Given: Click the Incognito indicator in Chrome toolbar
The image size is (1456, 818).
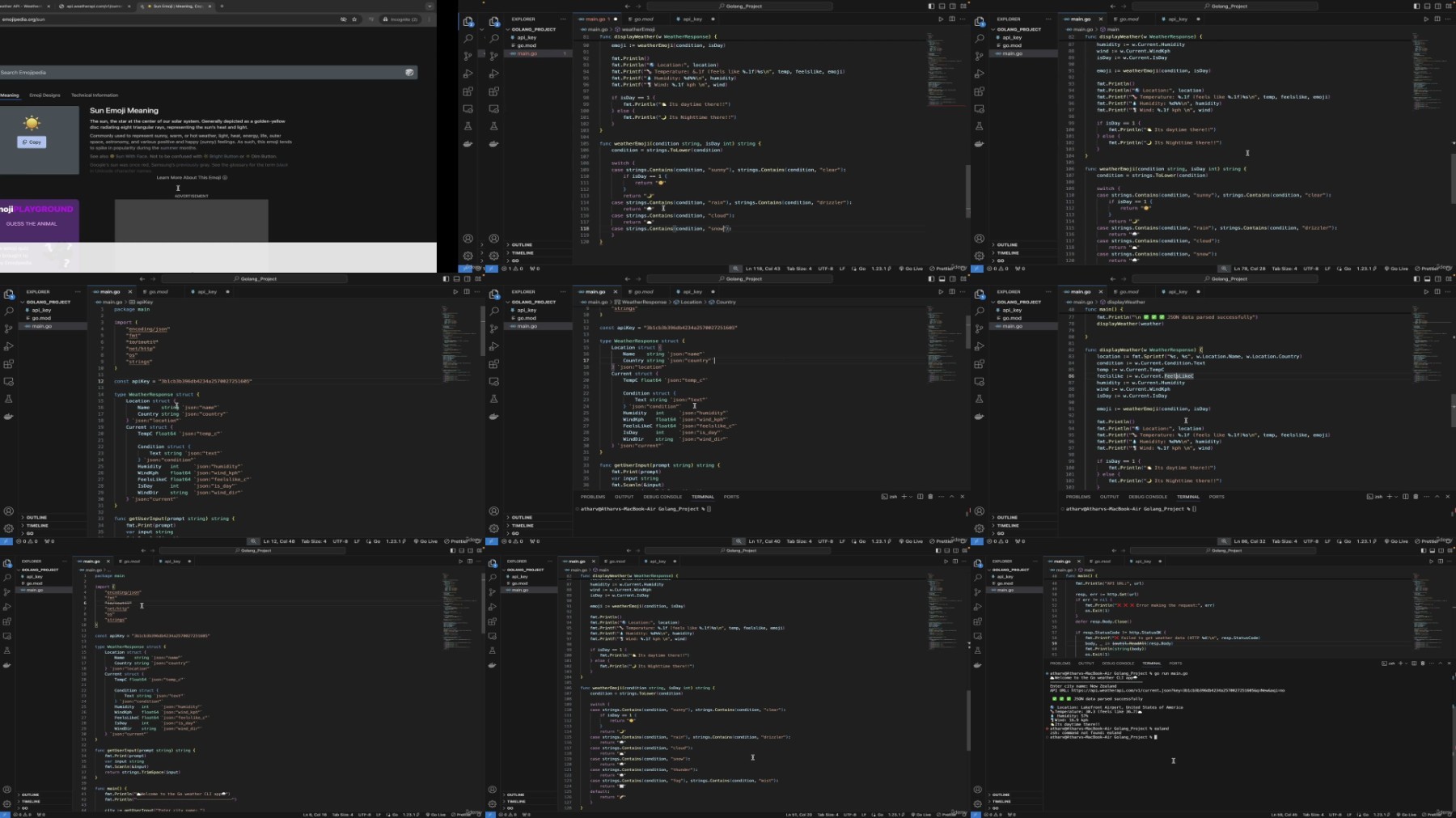Looking at the screenshot, I should tap(401, 19).
